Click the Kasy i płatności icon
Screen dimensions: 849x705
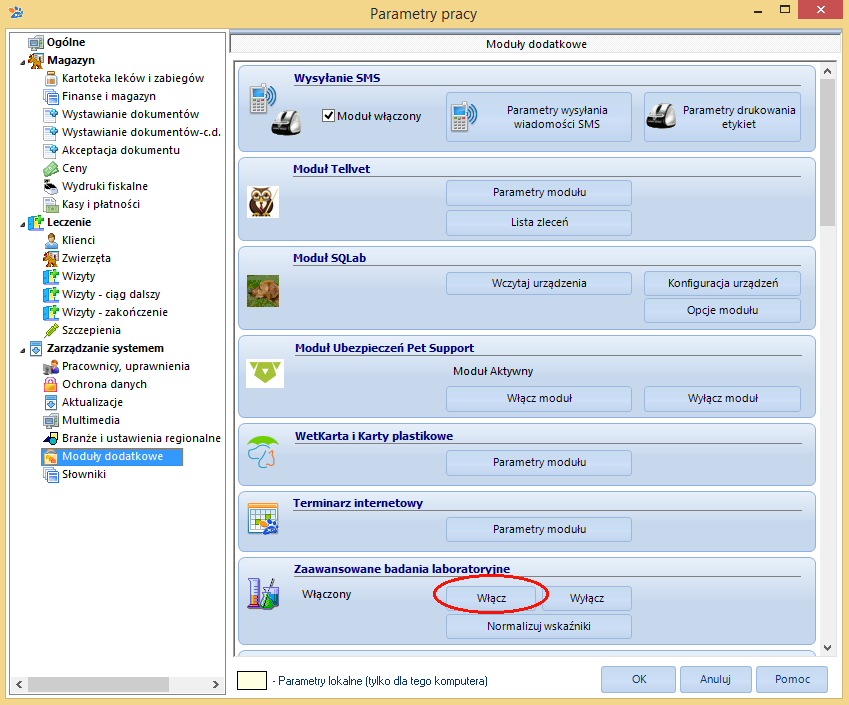51,205
